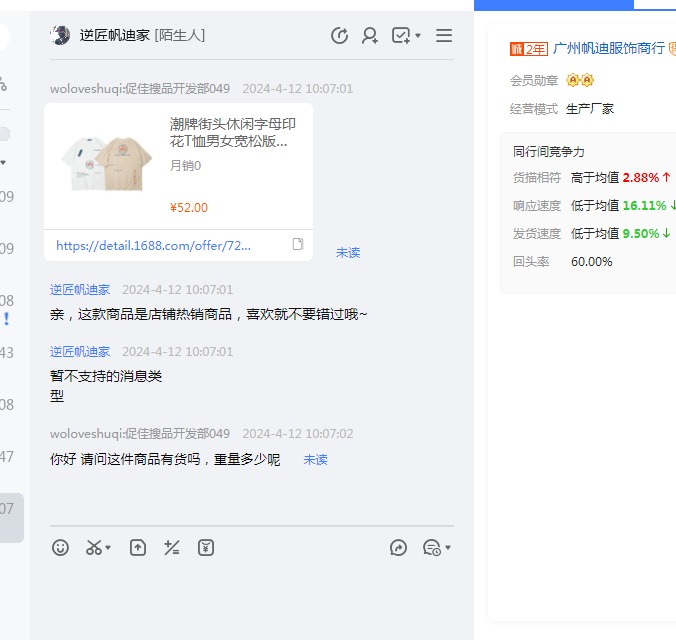
Task: Click the 逆匠帆迪家 contact avatar
Action: click(x=60, y=36)
